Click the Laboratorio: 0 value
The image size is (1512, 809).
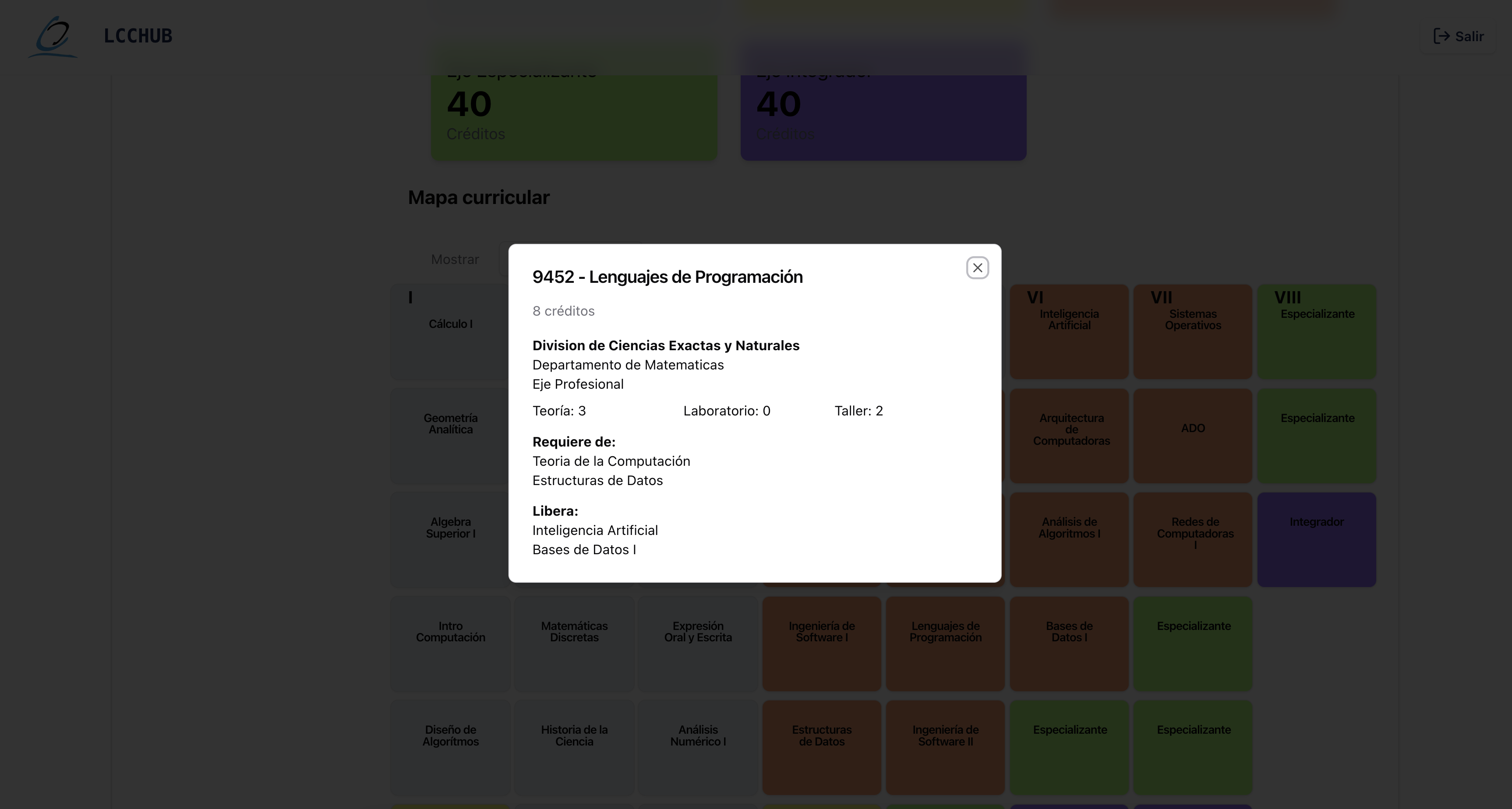727,411
